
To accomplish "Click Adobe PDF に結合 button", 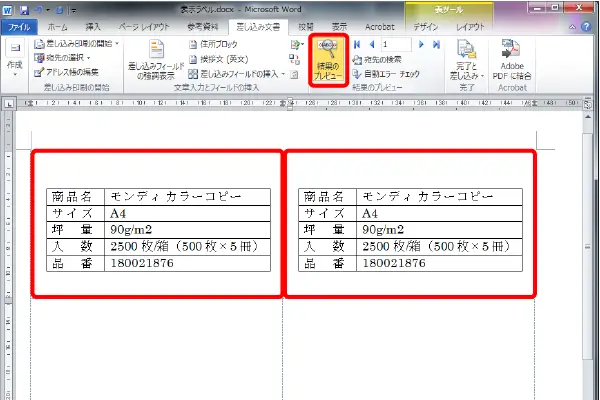I will click(x=512, y=60).
